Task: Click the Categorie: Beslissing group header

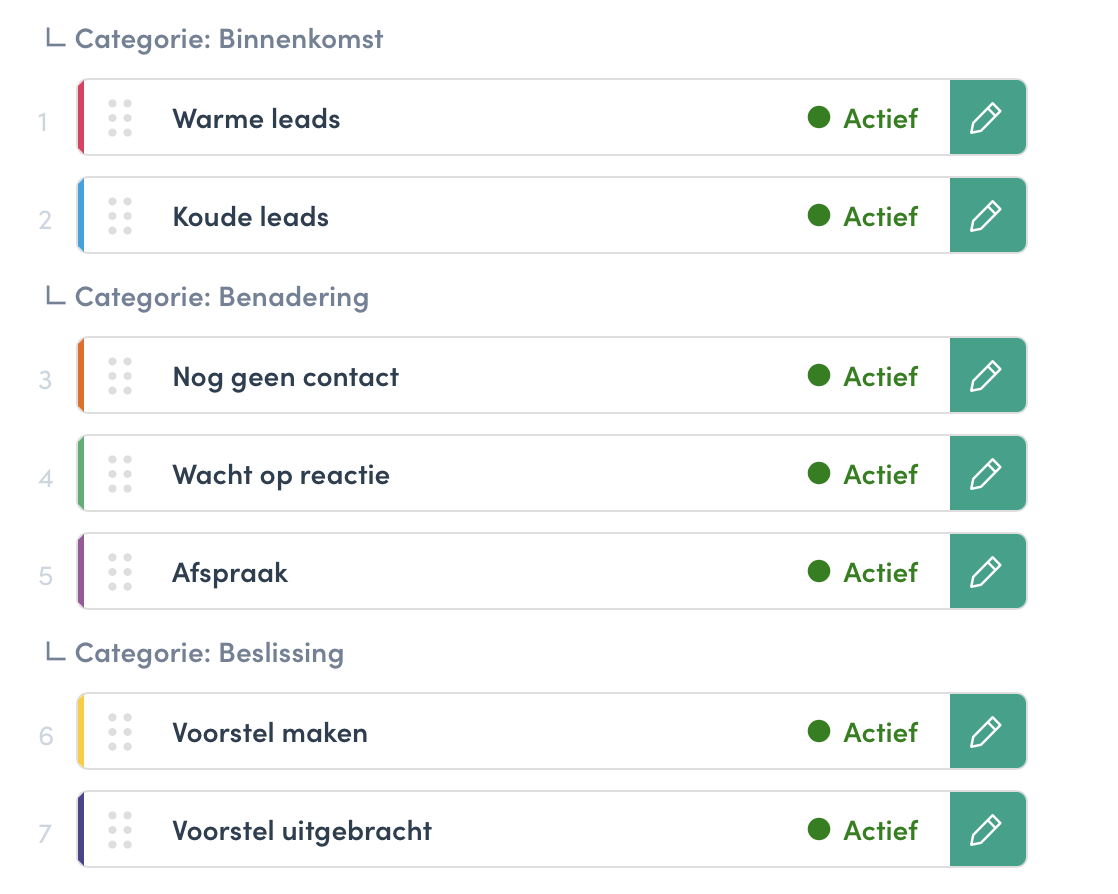Action: click(195, 653)
